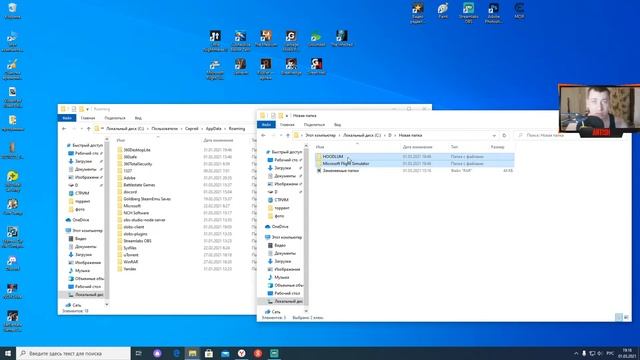Open the Главная tab in Roaming window

[x=88, y=118]
